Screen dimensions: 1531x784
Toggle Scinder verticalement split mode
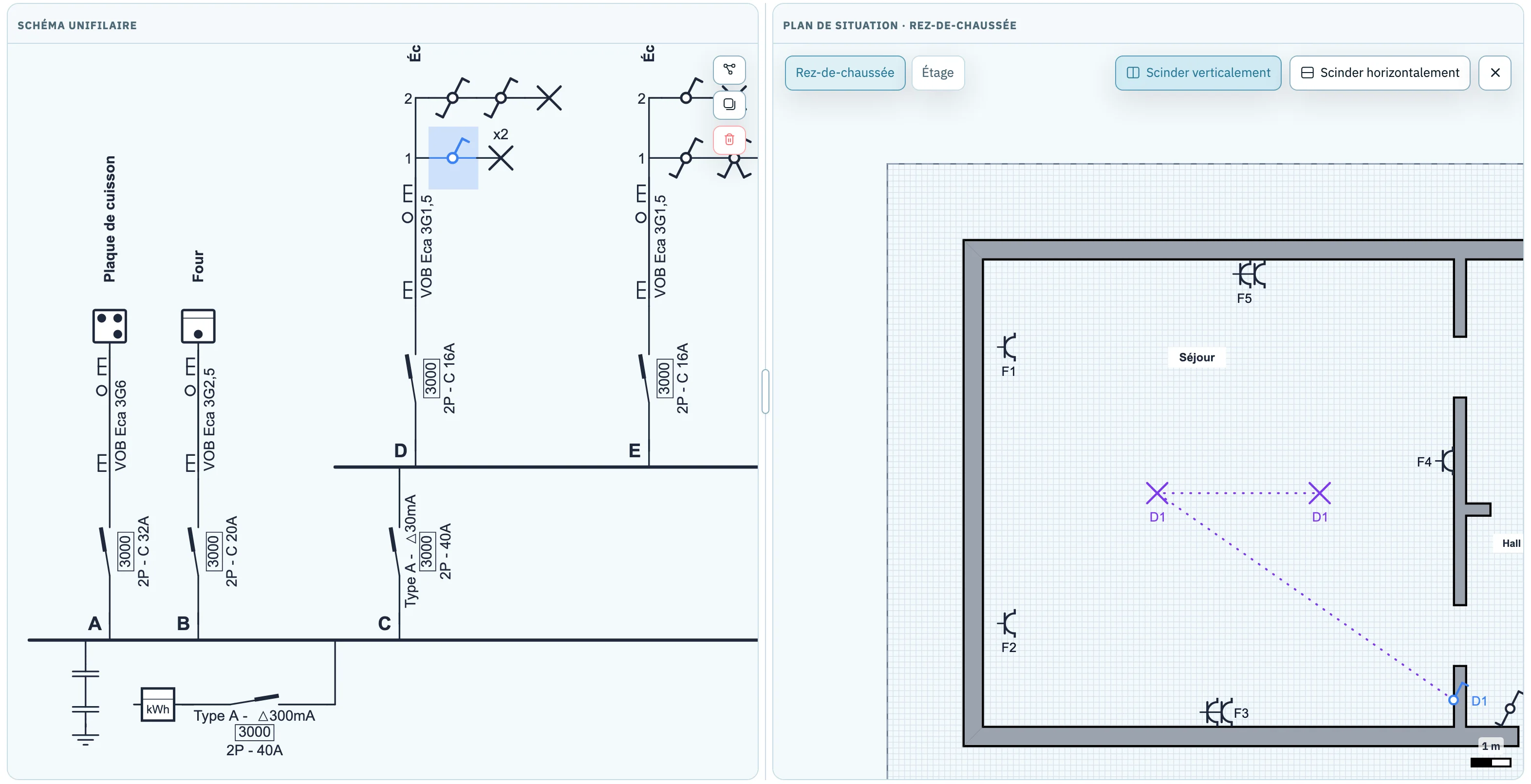coord(1197,73)
